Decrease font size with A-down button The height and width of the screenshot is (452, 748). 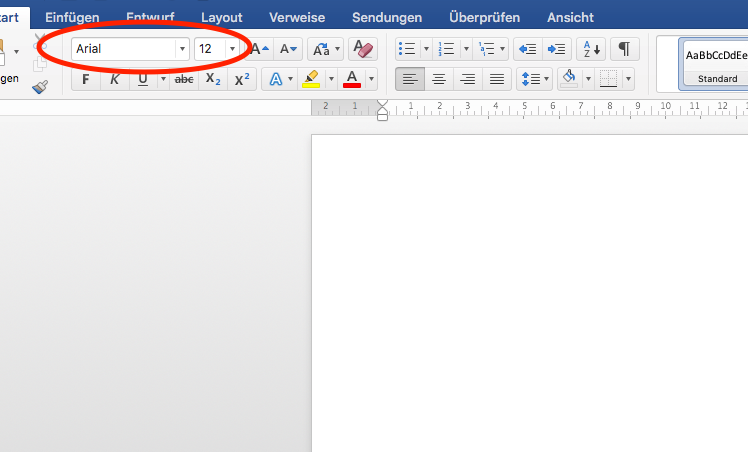tap(288, 49)
